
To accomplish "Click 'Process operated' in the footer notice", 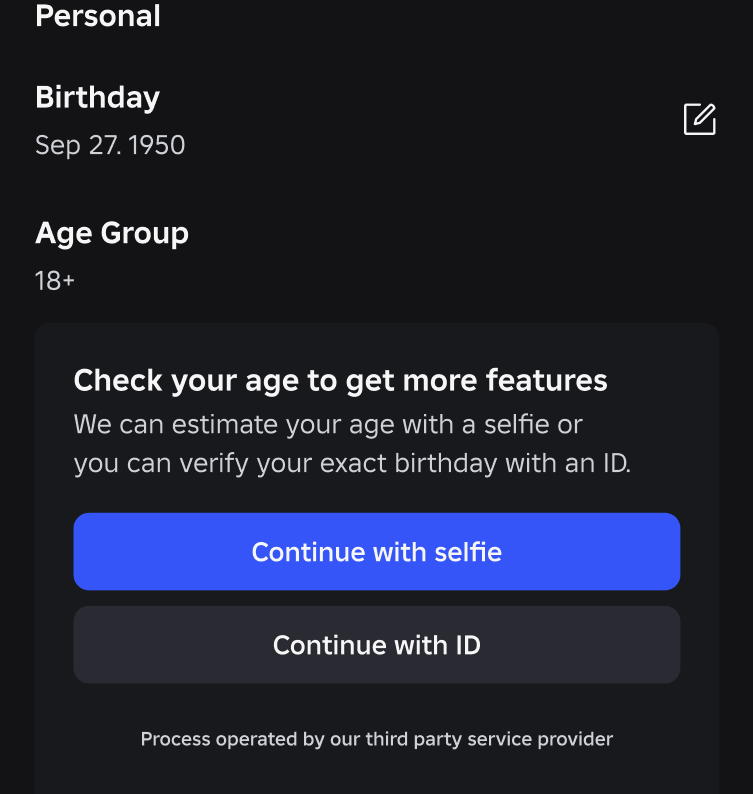I will 205,740.
